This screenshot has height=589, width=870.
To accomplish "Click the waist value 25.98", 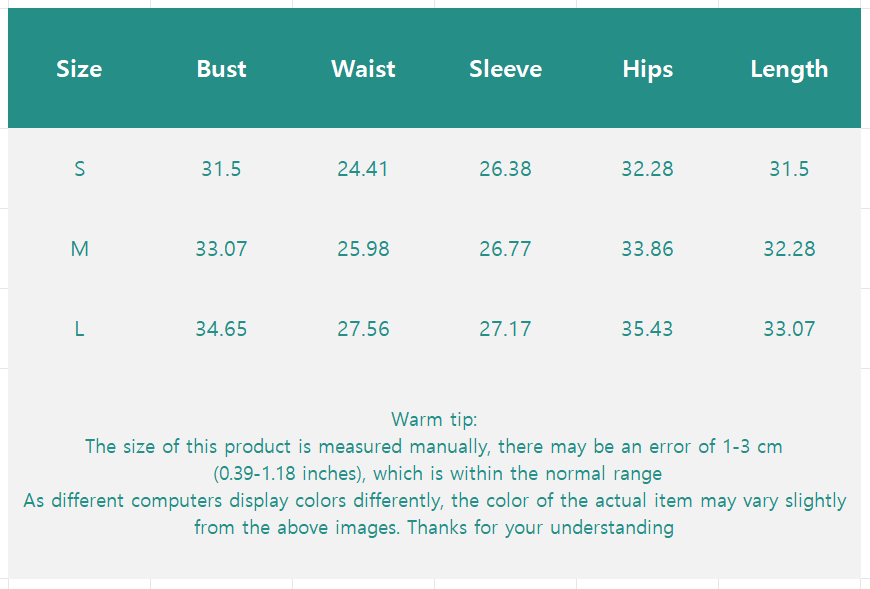I will click(x=363, y=249).
